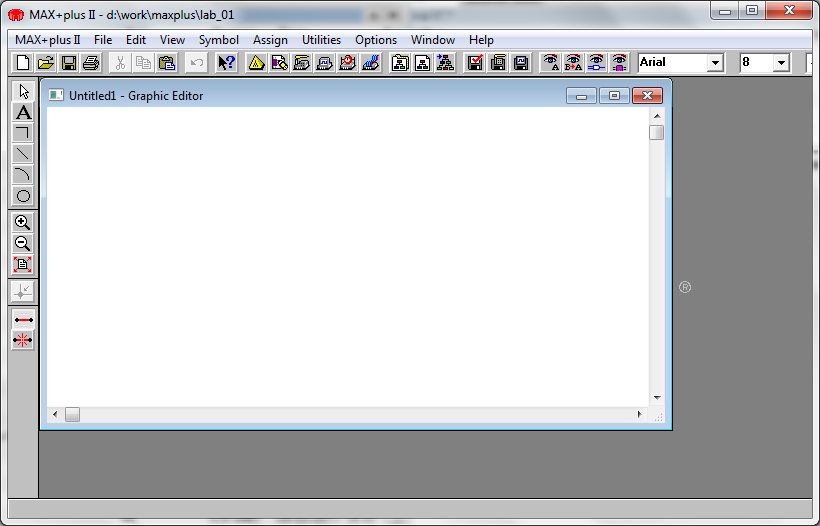
Task: Click the horizontal scrollbar left arrow
Action: (x=55, y=415)
